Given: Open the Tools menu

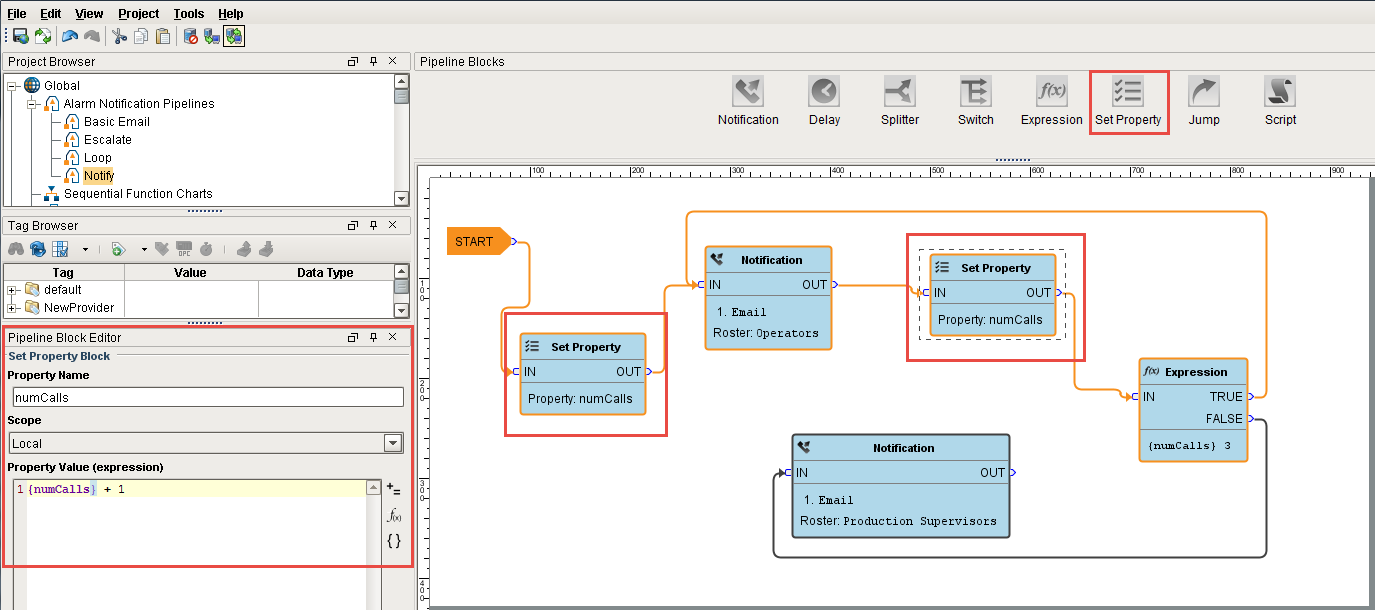Looking at the screenshot, I should (188, 13).
